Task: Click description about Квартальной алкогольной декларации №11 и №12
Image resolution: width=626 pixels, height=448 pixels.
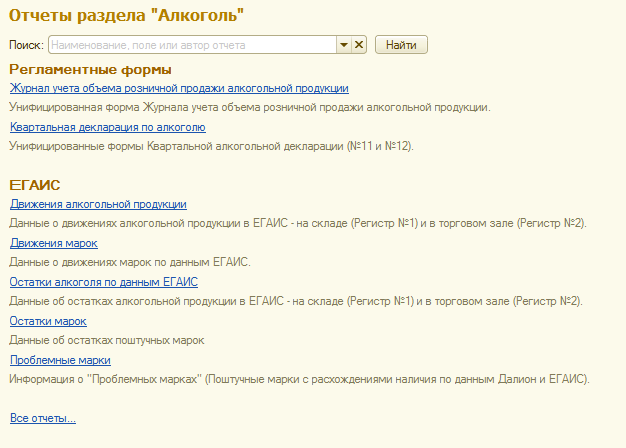Action: [211, 147]
